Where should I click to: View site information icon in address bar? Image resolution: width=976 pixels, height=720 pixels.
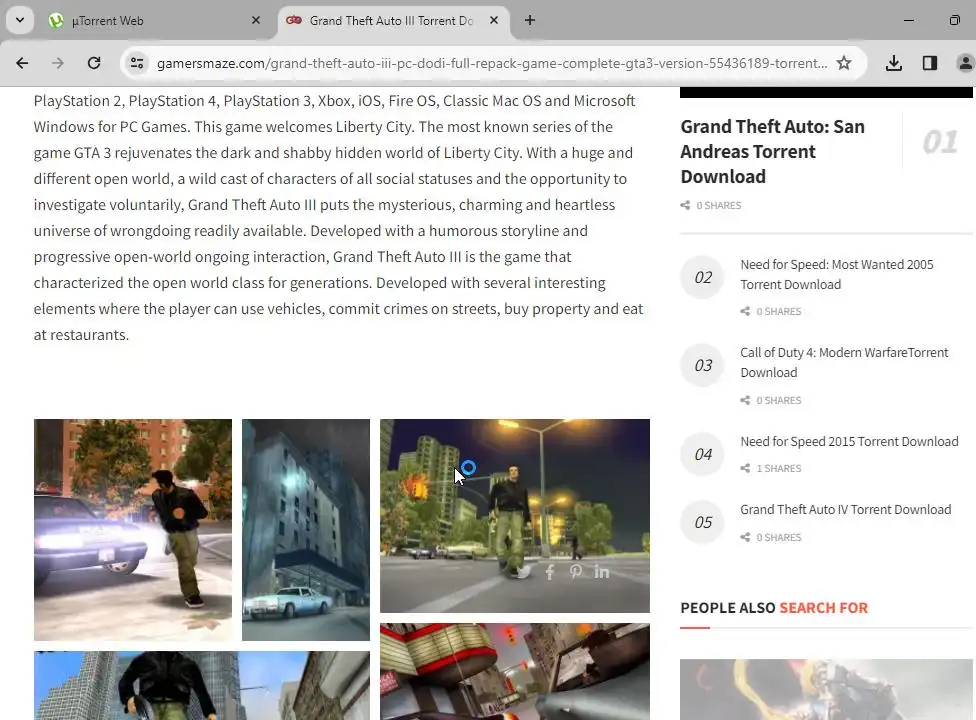click(137, 63)
